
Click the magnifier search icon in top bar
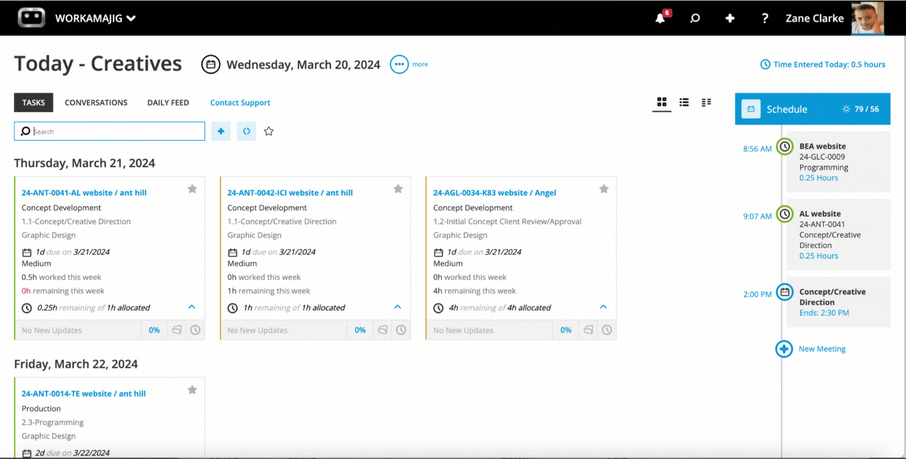695,18
